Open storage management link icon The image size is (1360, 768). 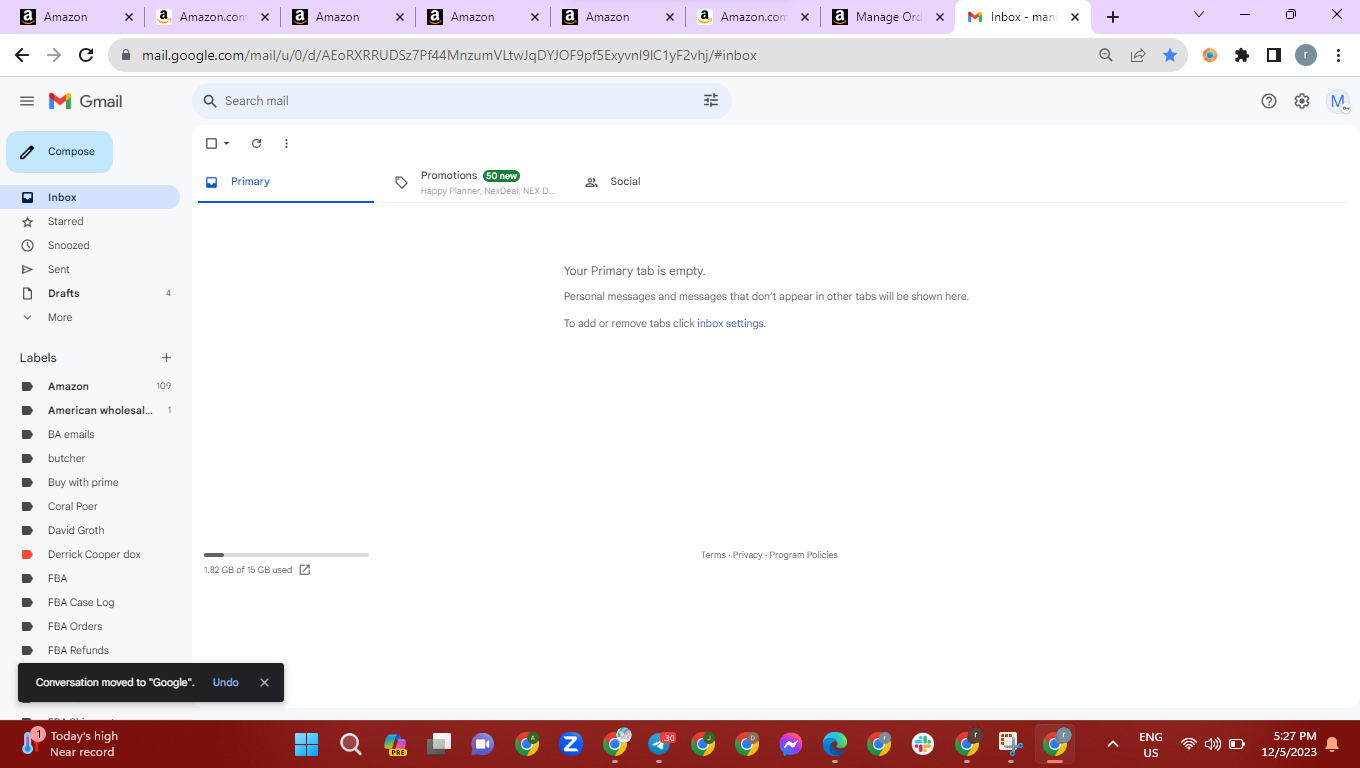[x=305, y=570]
